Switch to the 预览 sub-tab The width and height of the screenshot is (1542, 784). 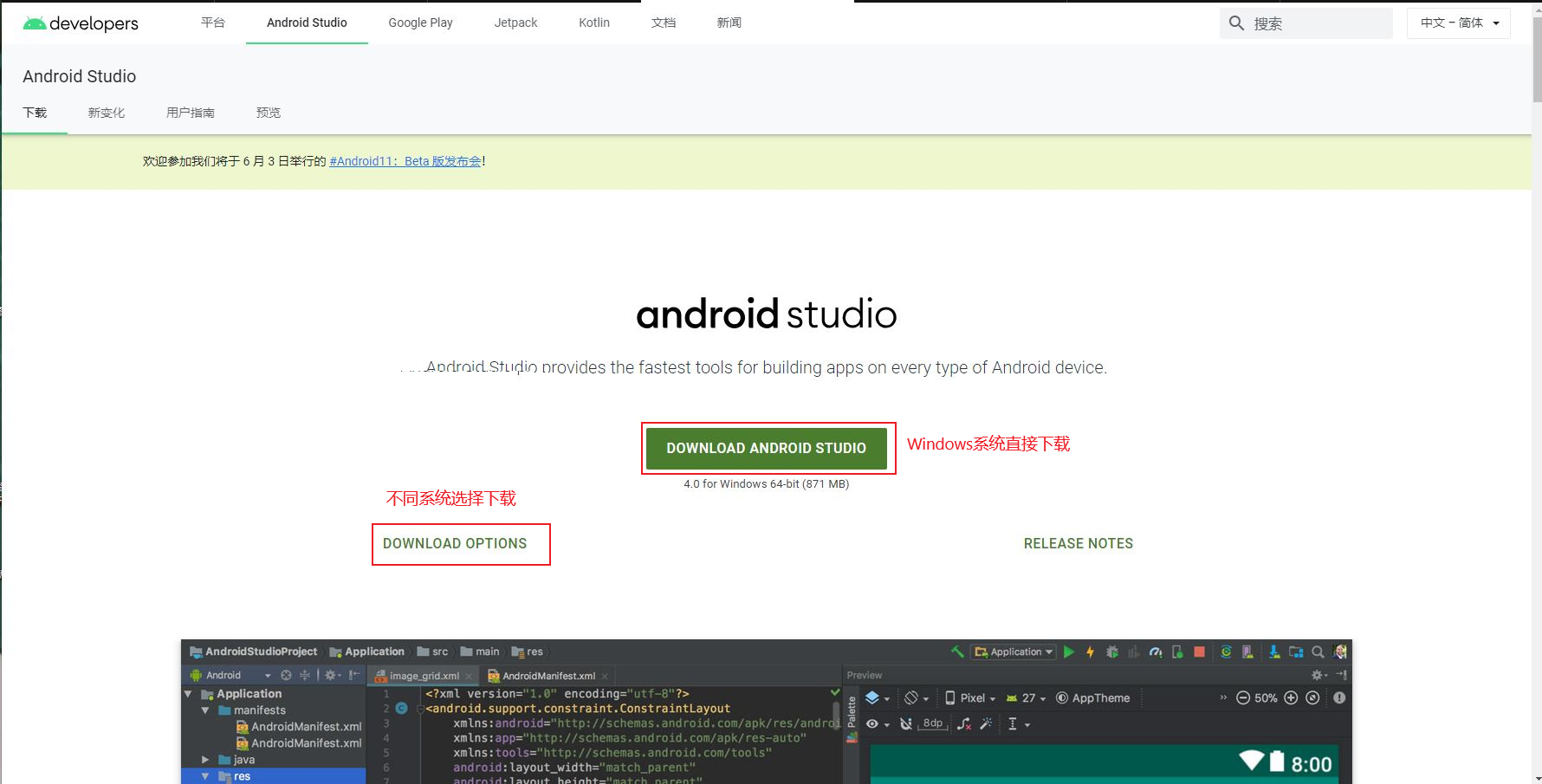(269, 113)
